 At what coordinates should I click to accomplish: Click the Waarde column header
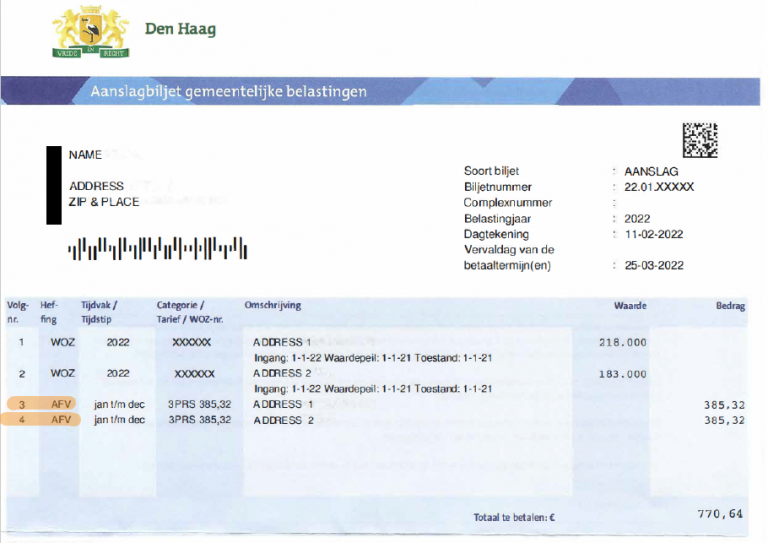[x=630, y=306]
